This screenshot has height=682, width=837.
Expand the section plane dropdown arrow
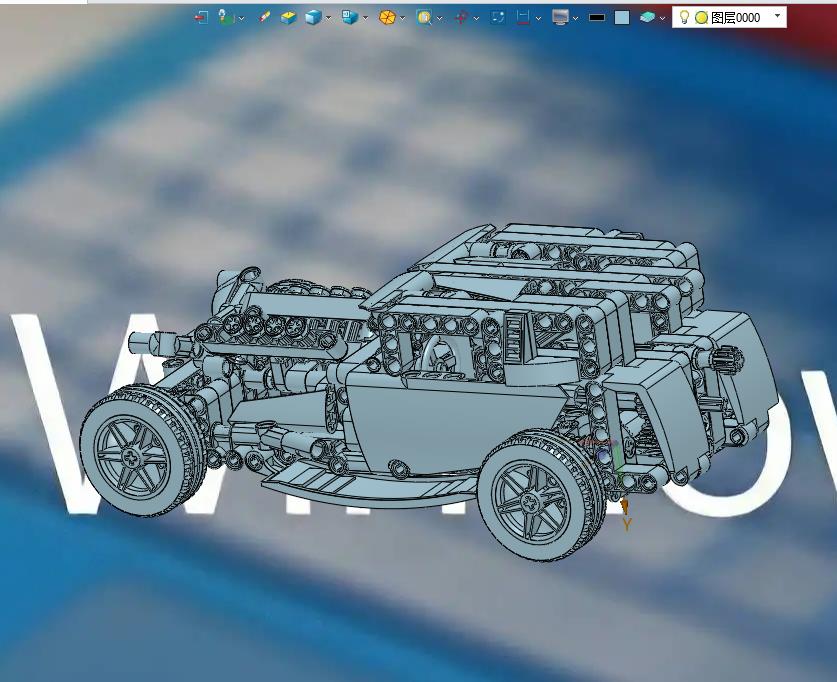coord(538,18)
